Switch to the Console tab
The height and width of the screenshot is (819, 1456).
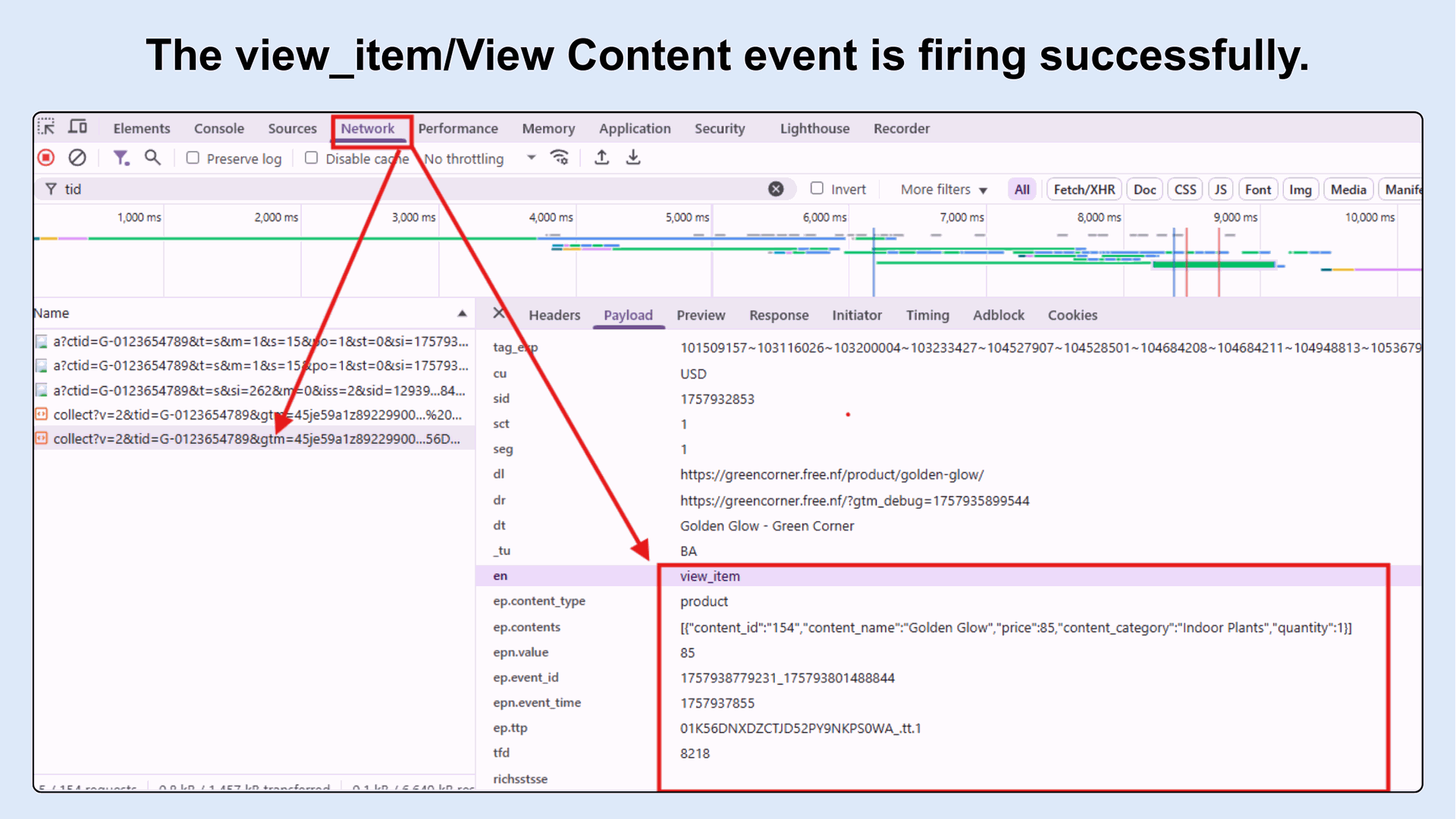pyautogui.click(x=218, y=128)
